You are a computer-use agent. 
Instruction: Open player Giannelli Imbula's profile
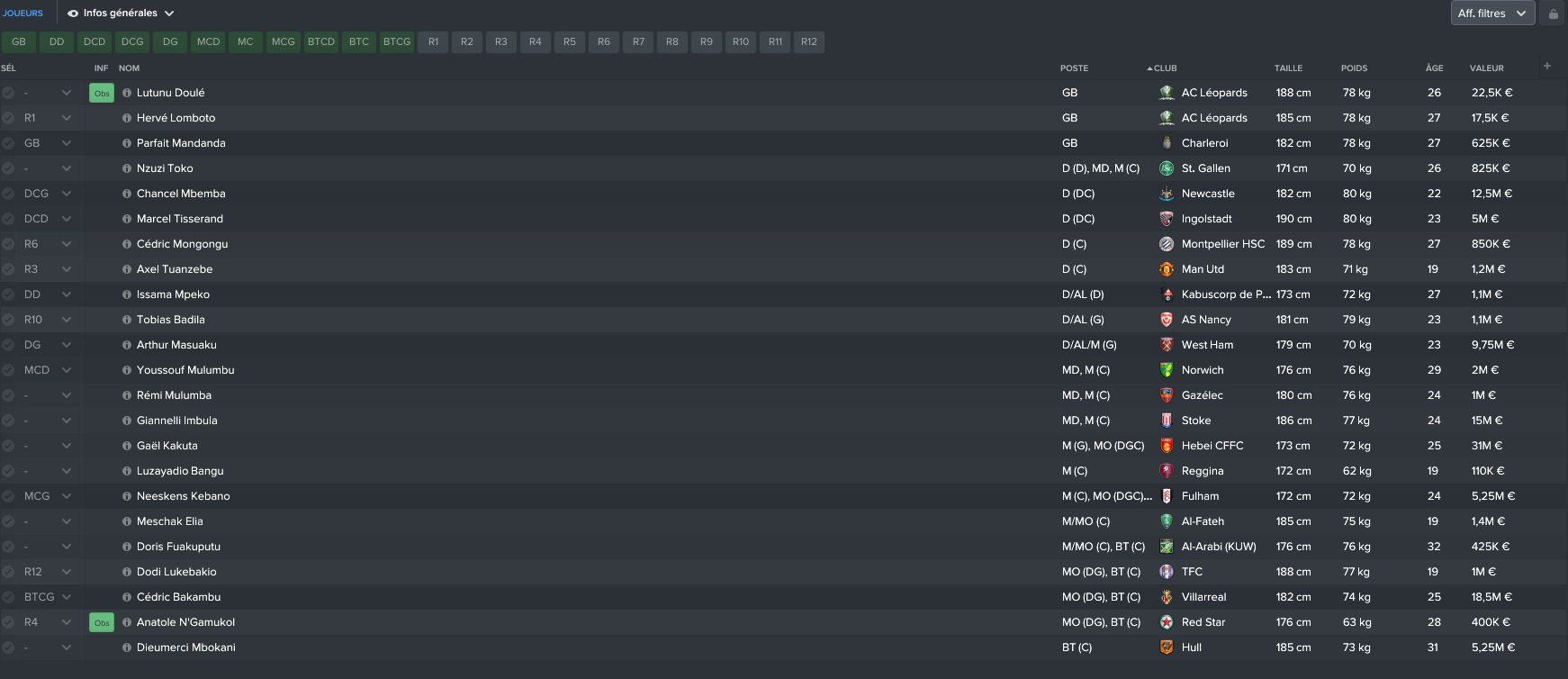coord(176,421)
